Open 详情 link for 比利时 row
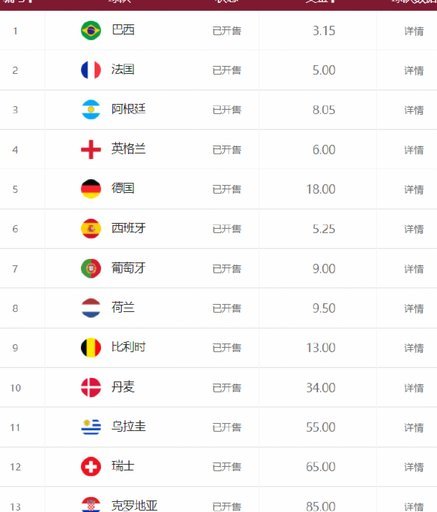The image size is (437, 512). (x=414, y=348)
